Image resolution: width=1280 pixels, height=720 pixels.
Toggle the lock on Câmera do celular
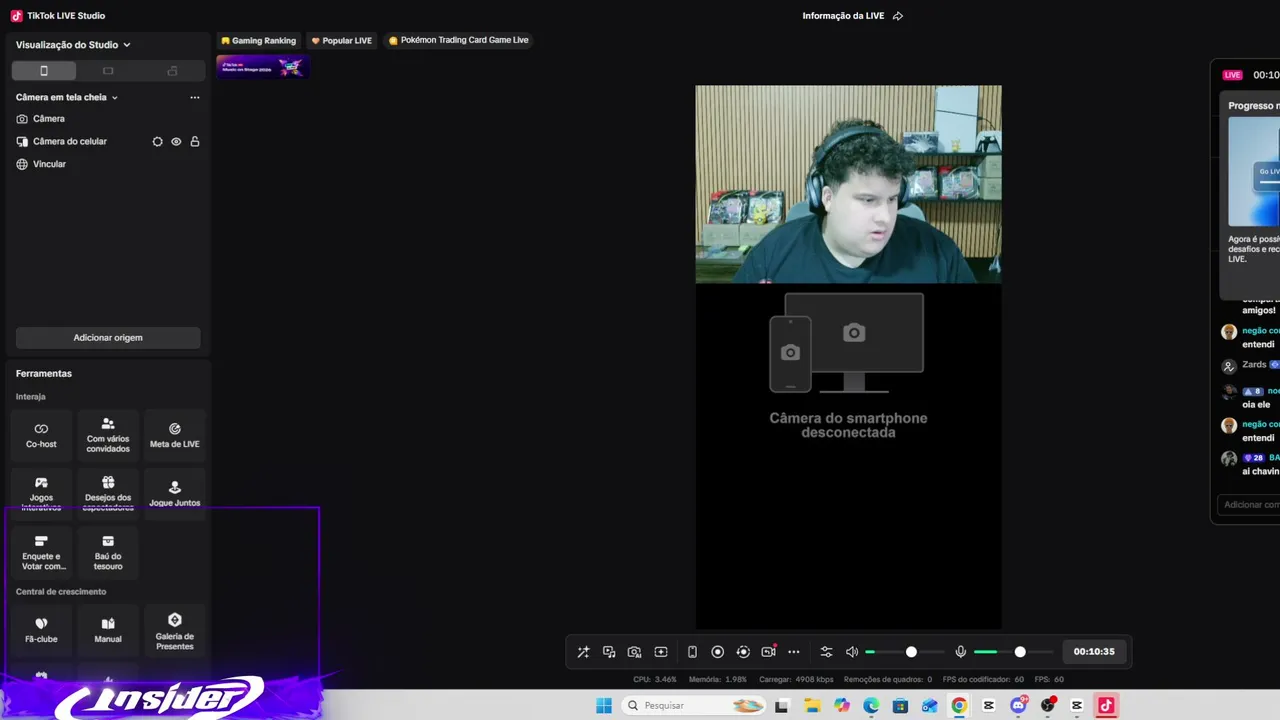coord(195,142)
